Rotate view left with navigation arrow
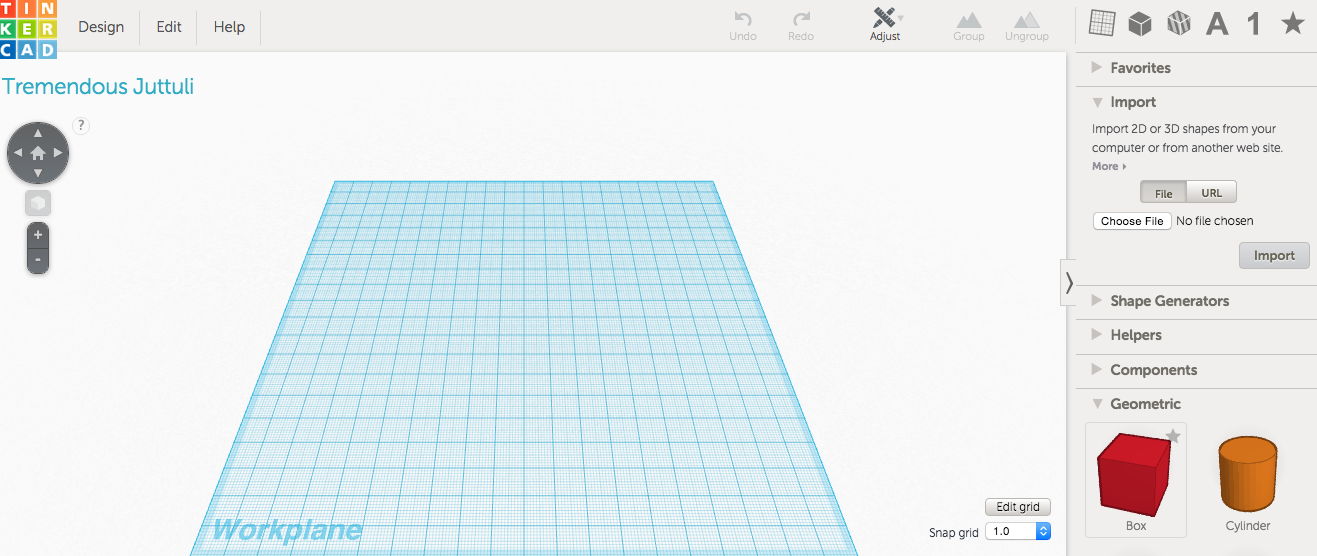 click(x=18, y=153)
